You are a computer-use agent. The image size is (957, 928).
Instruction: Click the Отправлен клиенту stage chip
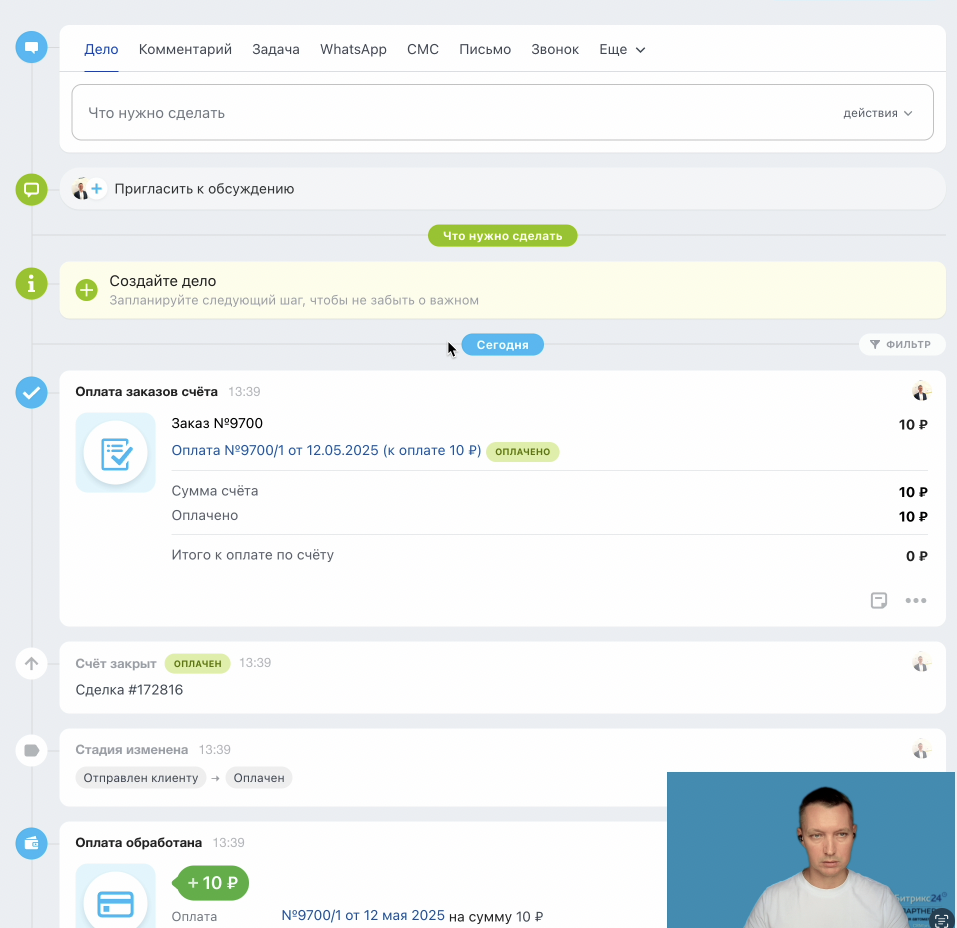pos(141,778)
